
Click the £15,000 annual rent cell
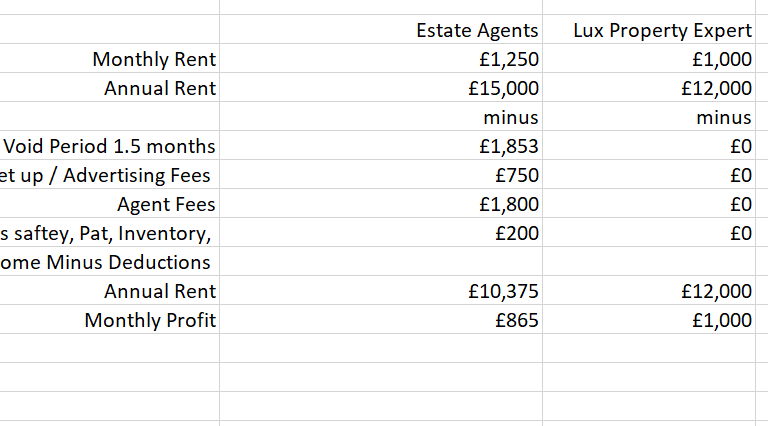(x=504, y=88)
